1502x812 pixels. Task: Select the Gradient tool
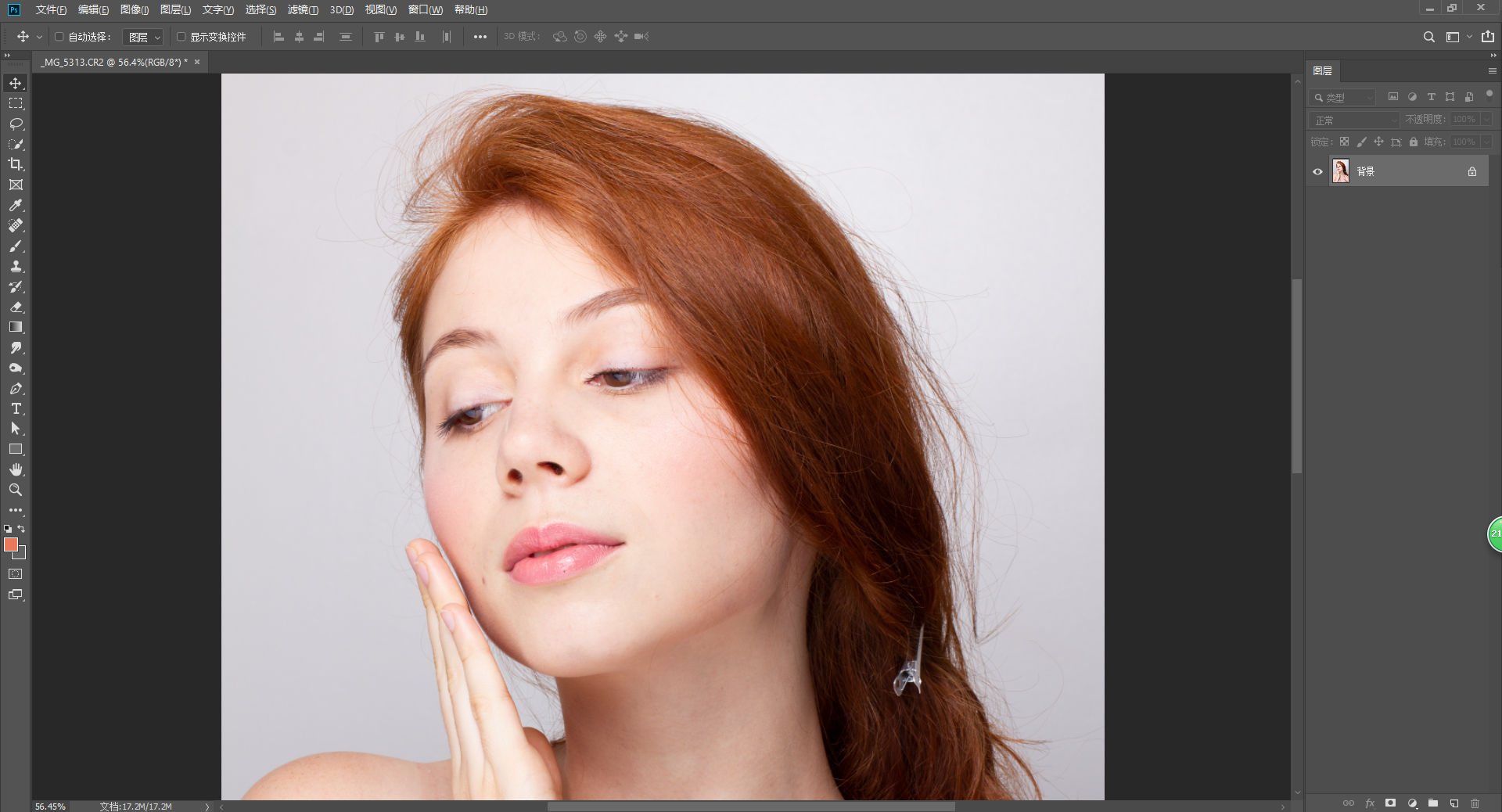16,327
